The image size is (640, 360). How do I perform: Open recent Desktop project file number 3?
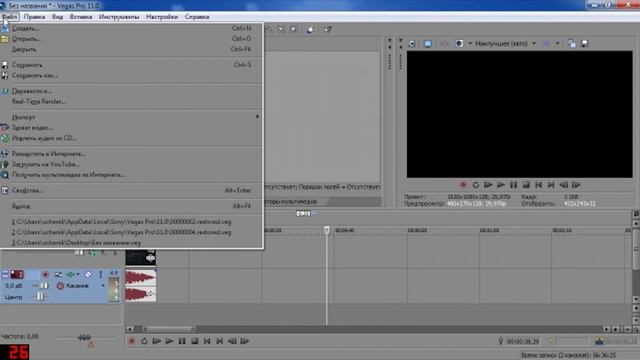(x=131, y=243)
